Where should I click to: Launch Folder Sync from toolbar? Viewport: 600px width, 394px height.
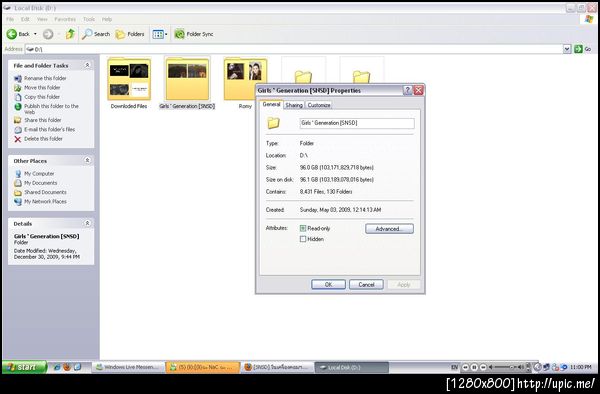(x=194, y=34)
